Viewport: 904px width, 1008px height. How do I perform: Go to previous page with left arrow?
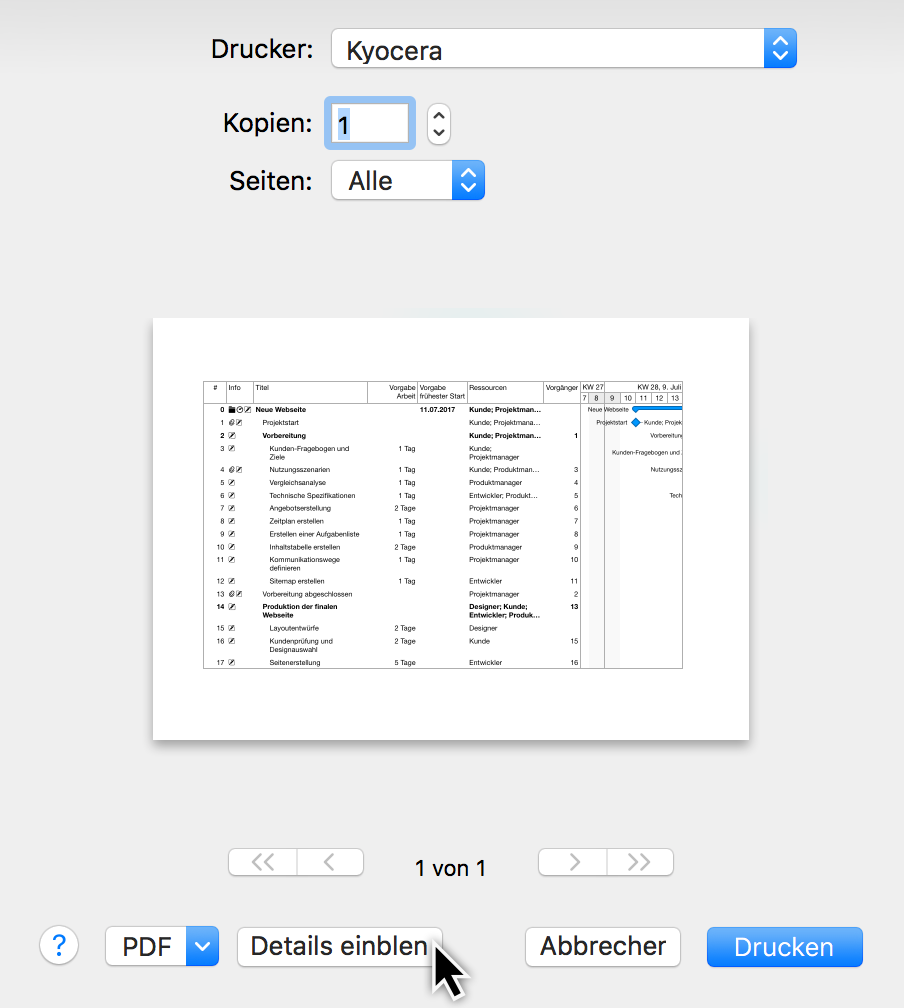point(330,863)
